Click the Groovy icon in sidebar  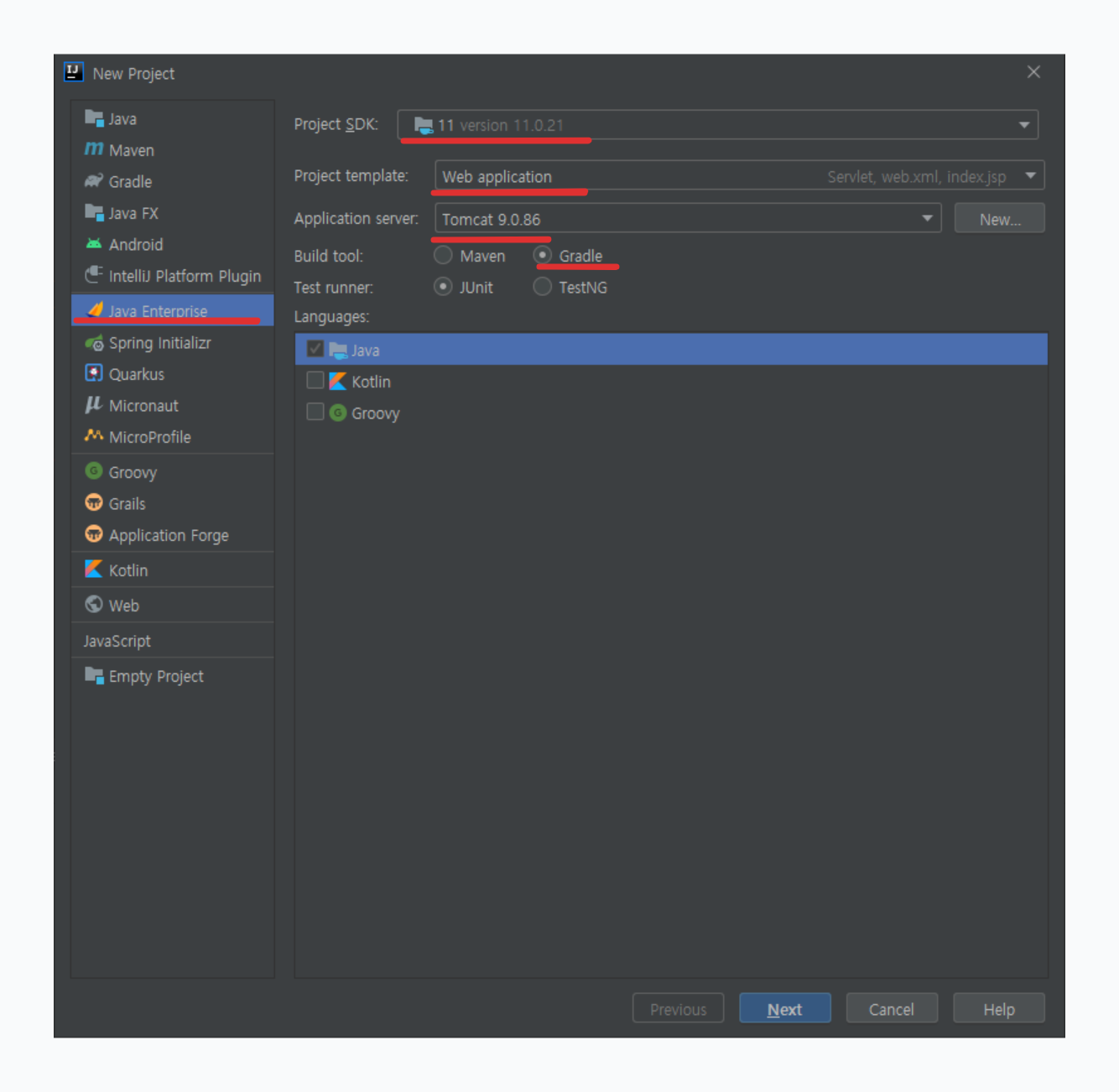click(x=94, y=471)
